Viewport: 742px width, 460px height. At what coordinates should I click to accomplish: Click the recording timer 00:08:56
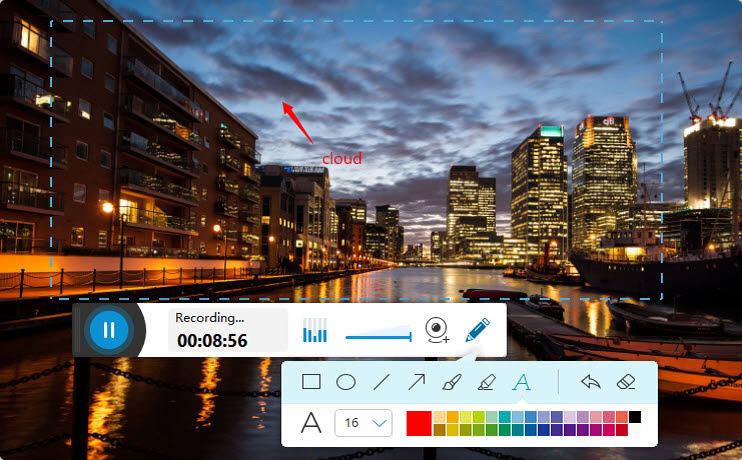point(212,341)
